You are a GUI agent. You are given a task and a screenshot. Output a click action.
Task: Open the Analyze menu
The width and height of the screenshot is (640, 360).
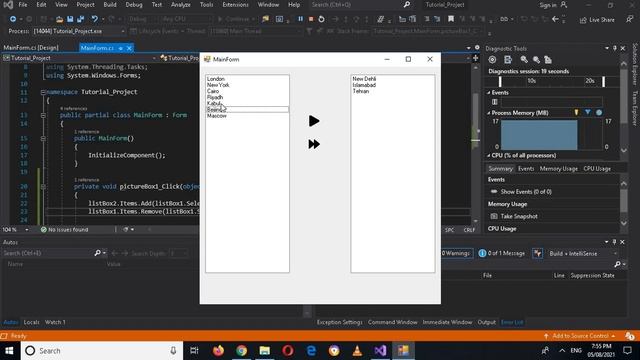180,5
